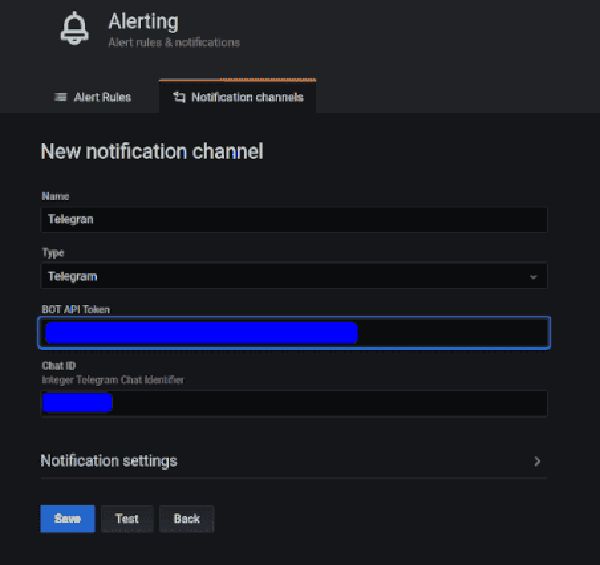Screen dimensions: 600x565
Task: Click the Alert Rules list icon
Action: tap(60, 97)
